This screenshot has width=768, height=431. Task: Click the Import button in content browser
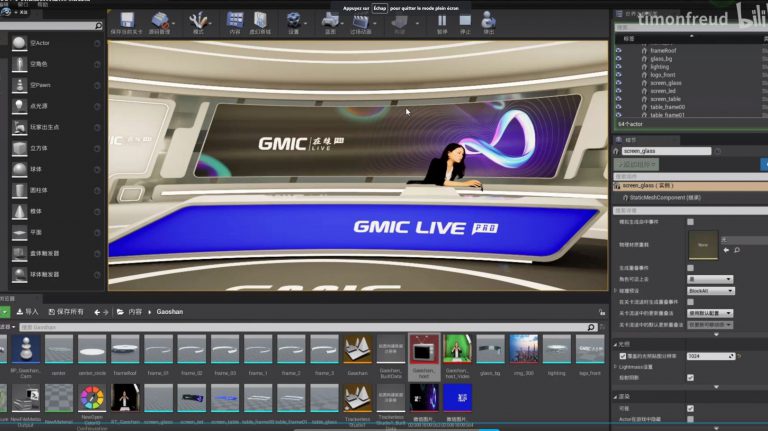27,312
